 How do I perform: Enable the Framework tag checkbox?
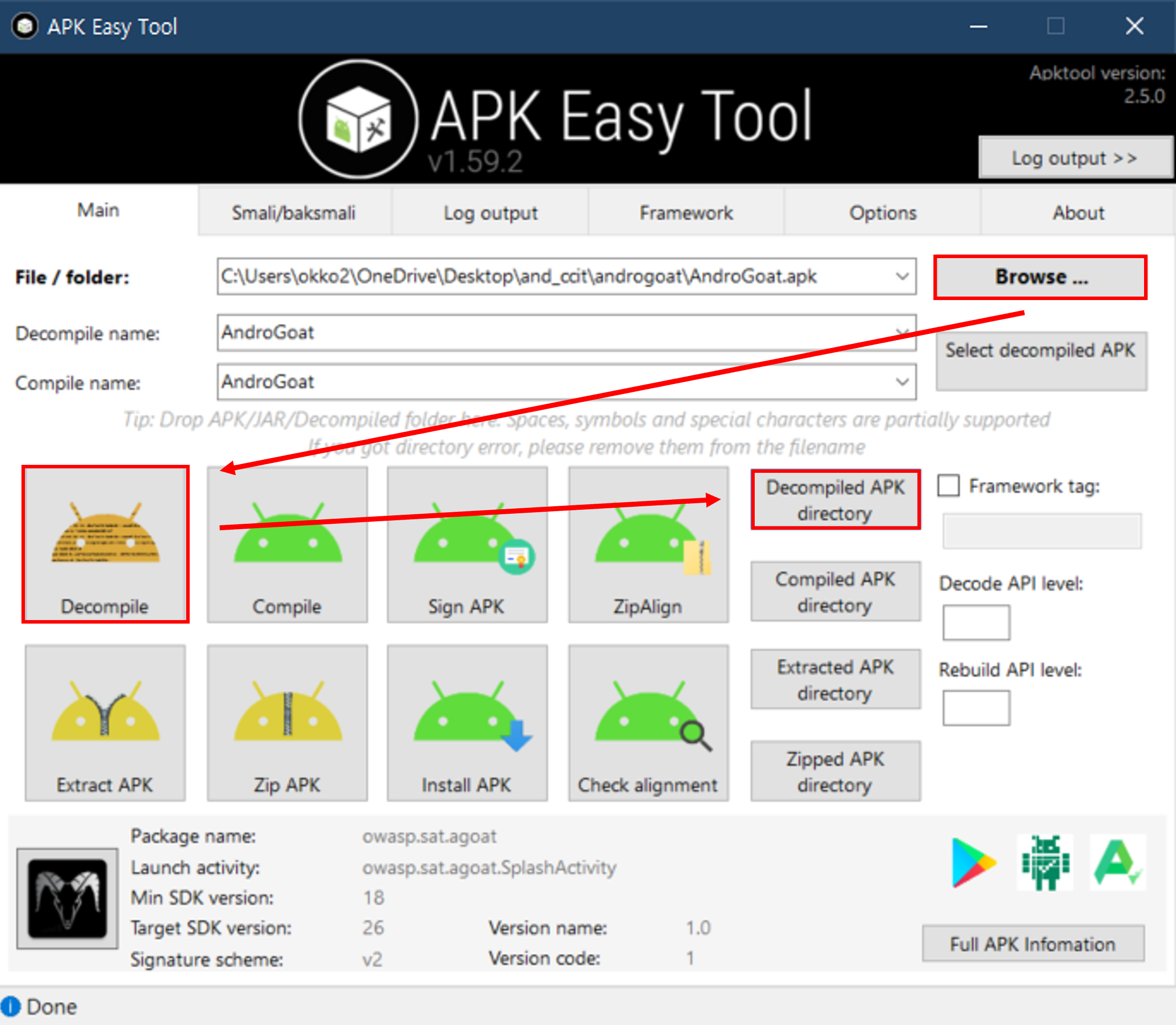948,486
